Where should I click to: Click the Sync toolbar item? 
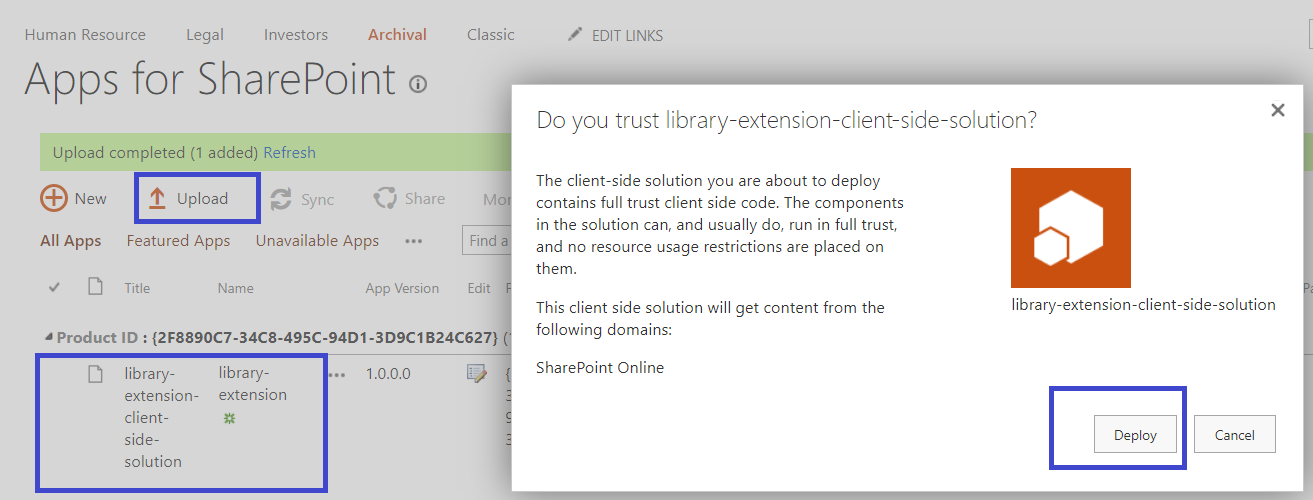tap(302, 199)
